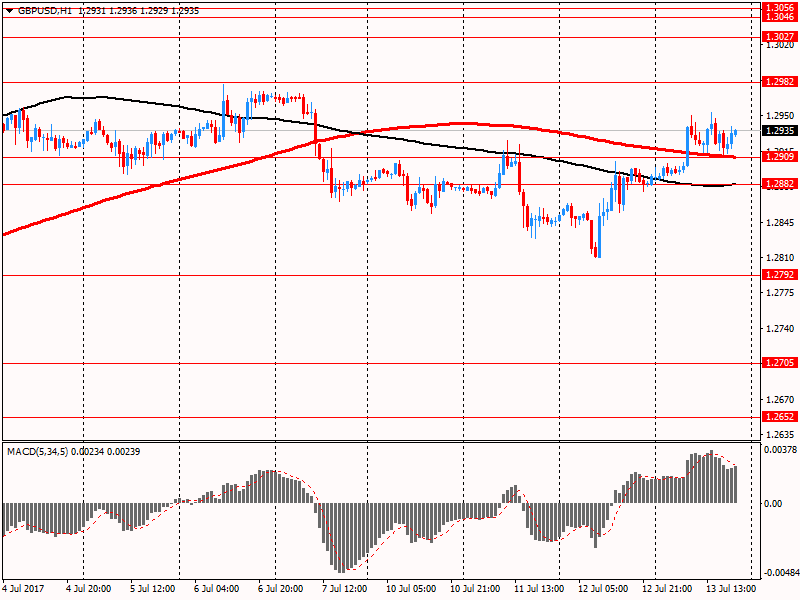
Task: Click the 11 Jul 13:00 time label
Action: click(x=539, y=589)
